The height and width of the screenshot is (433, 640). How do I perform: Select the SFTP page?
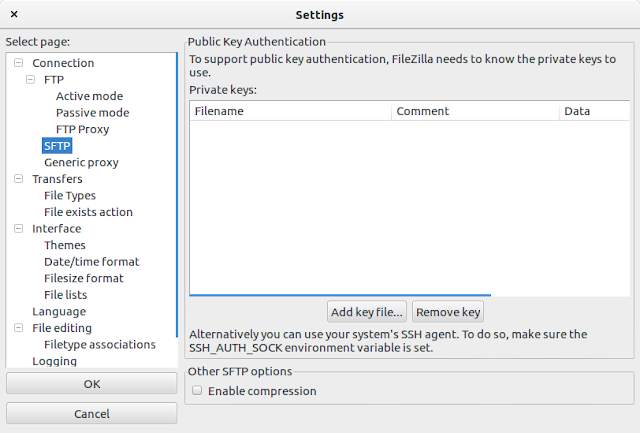57,146
